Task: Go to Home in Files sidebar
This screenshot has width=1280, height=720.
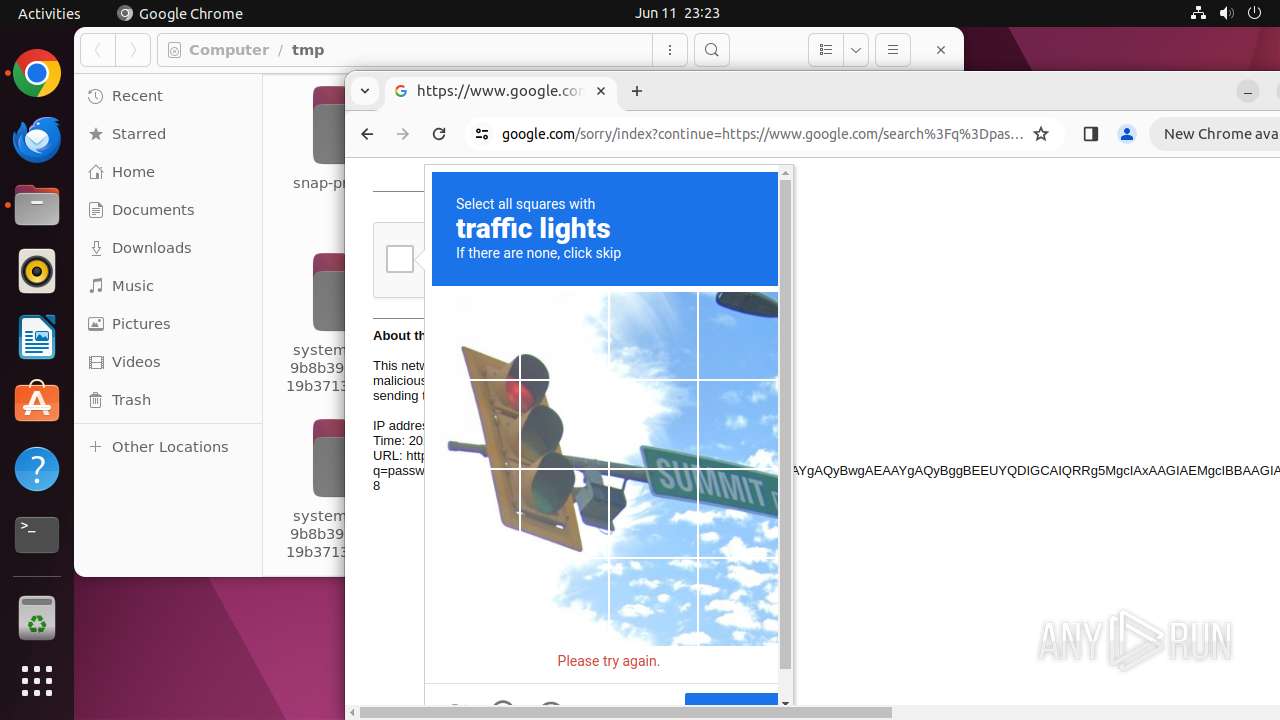Action: [168, 172]
